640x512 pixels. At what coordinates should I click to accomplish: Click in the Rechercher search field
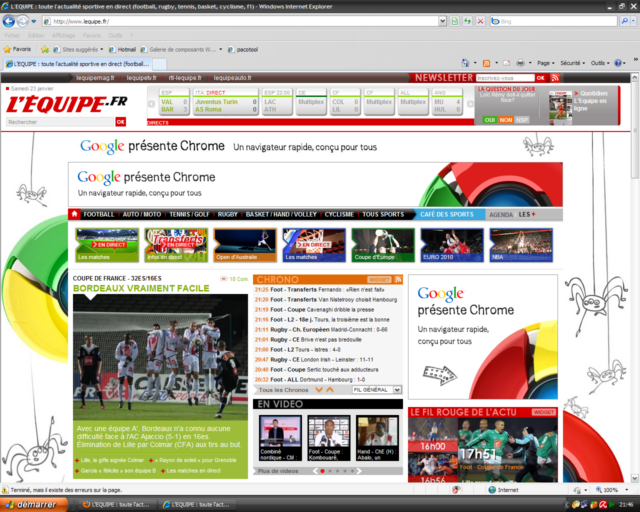(60, 122)
